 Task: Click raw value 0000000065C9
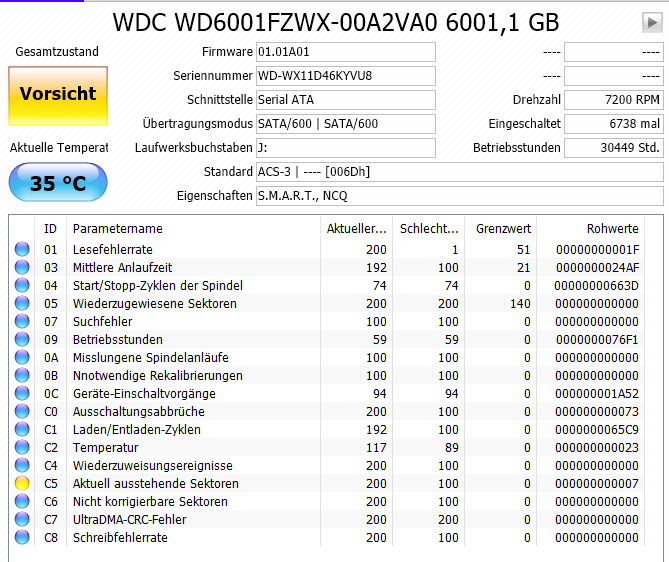(597, 430)
